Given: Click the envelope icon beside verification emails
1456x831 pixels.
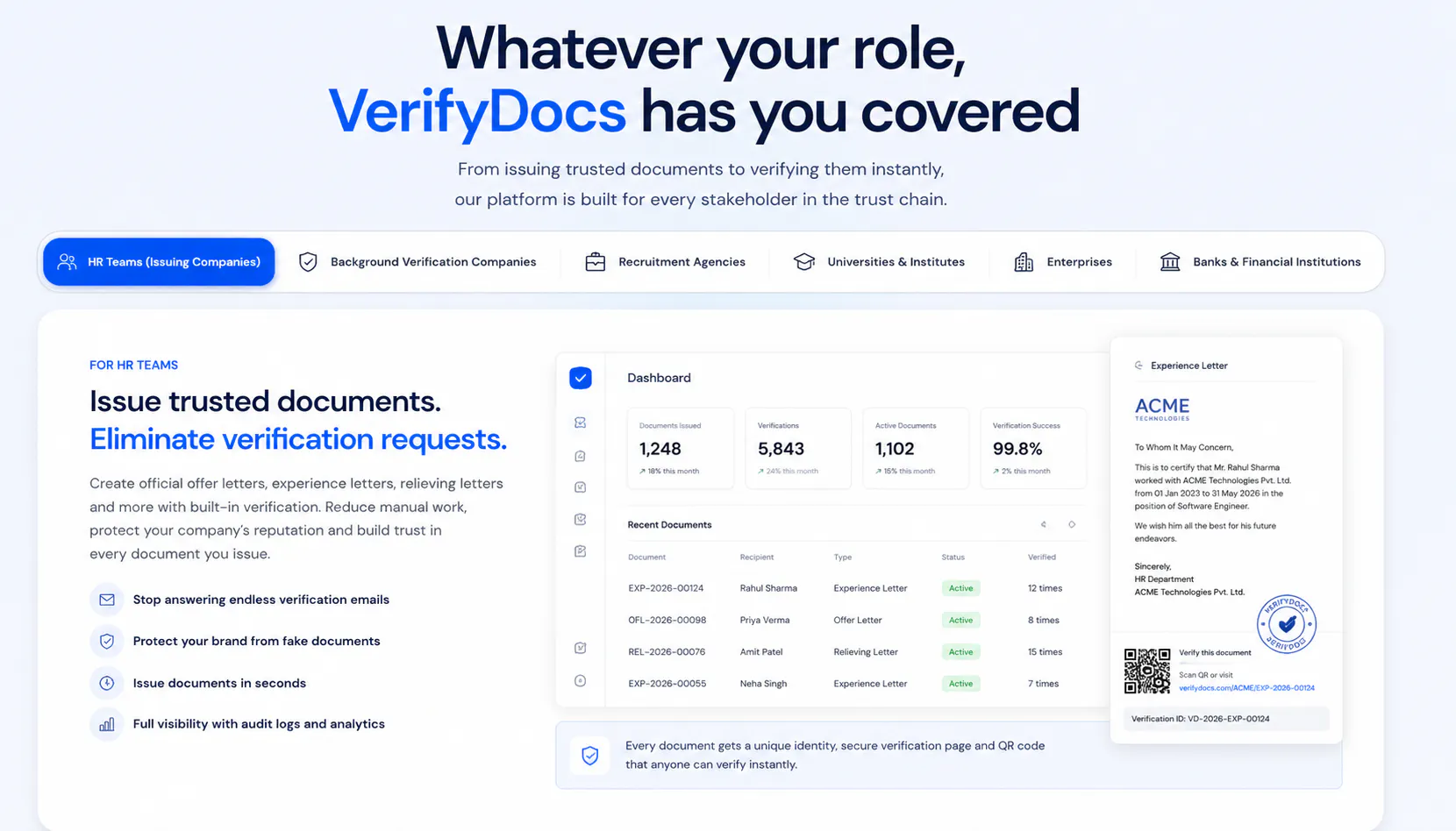Looking at the screenshot, I should point(107,600).
